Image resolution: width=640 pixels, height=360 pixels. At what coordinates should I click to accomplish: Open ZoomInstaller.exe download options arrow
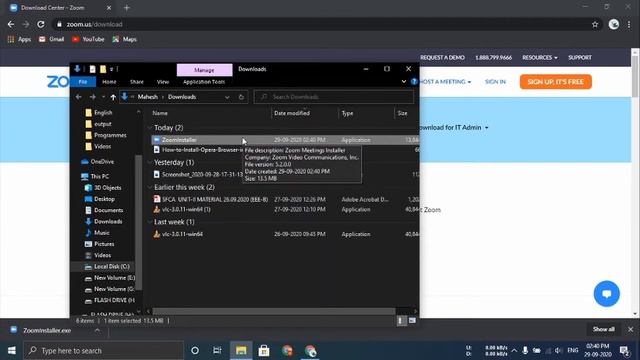(x=97, y=330)
